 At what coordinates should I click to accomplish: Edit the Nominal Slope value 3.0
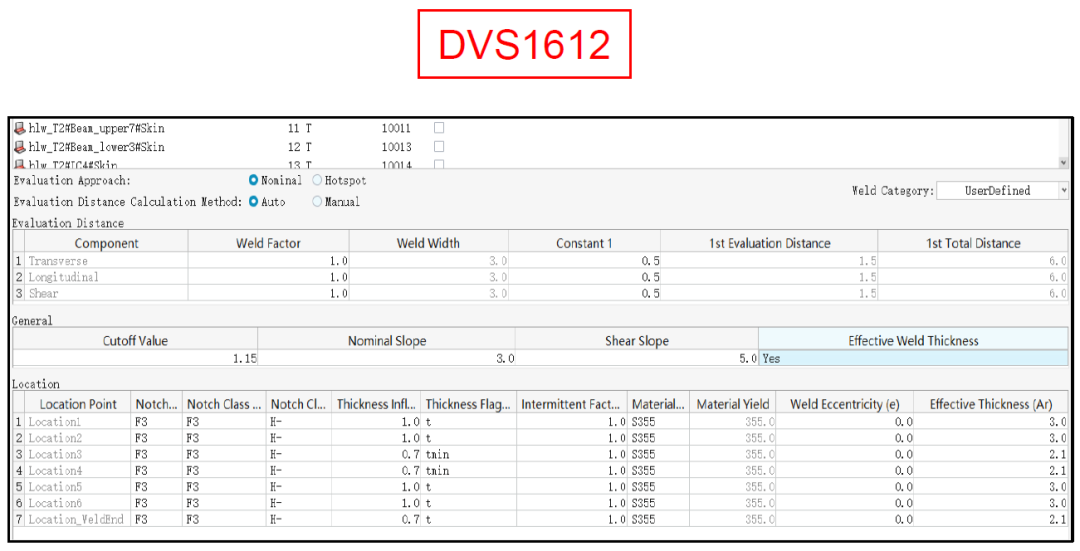386,358
